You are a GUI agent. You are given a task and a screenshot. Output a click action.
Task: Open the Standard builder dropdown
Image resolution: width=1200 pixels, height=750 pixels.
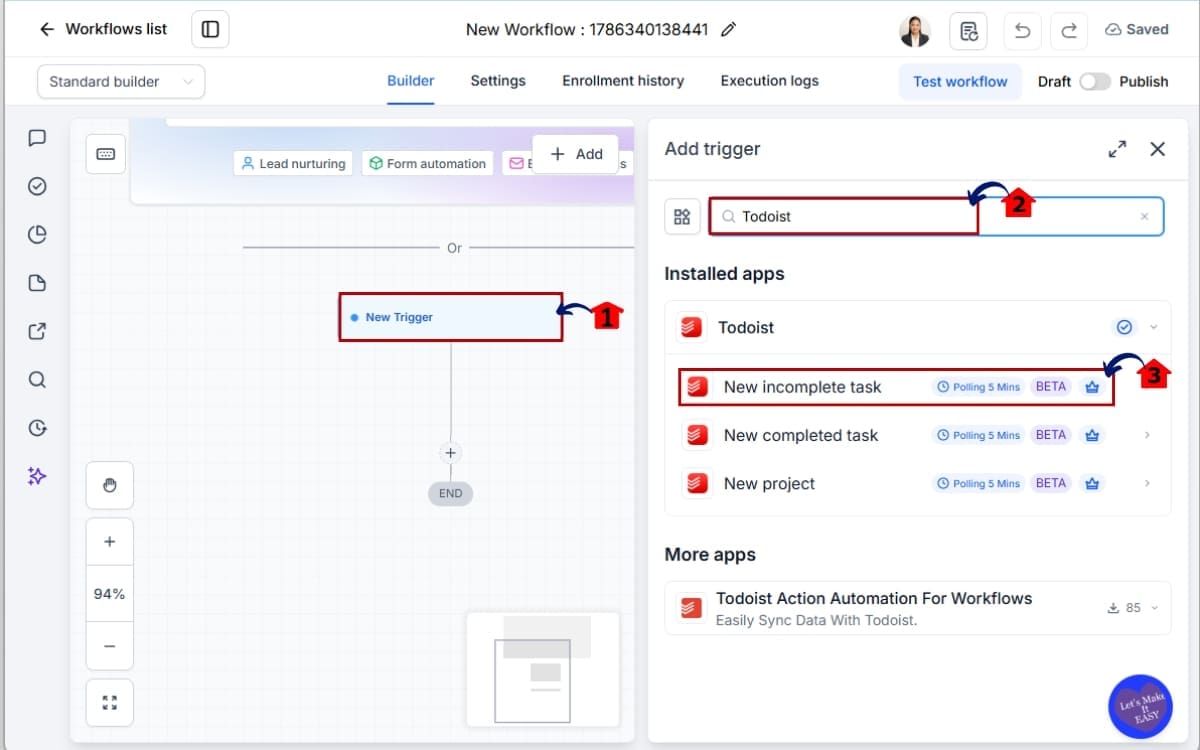click(x=121, y=82)
